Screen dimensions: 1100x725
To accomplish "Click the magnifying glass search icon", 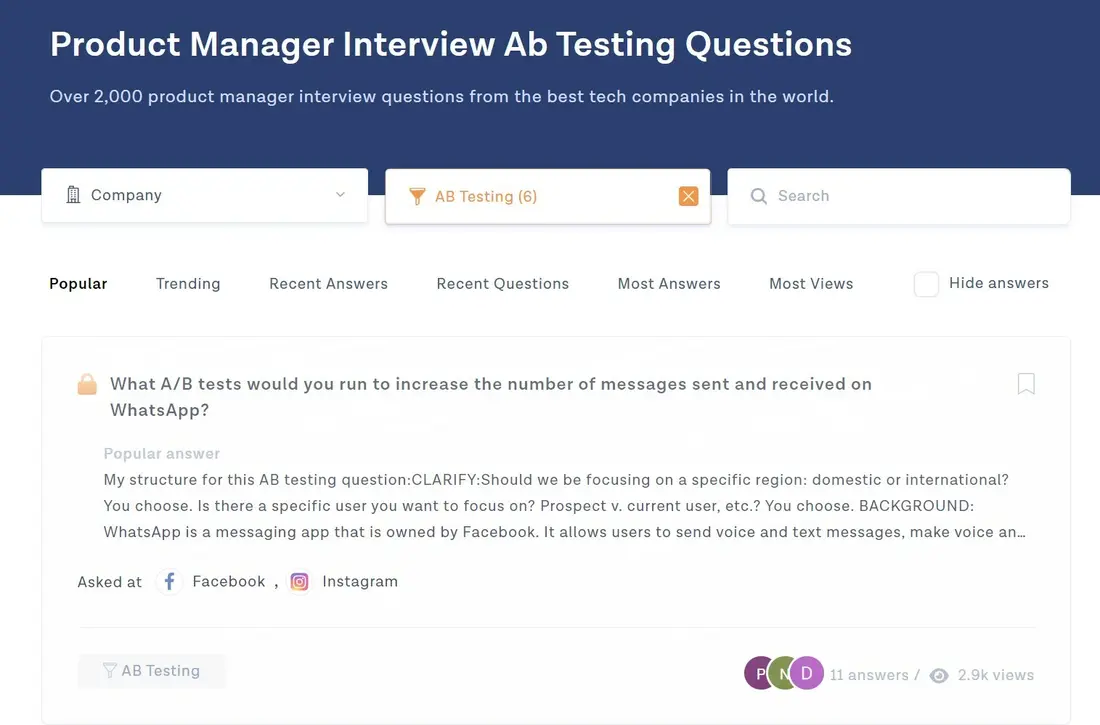I will [x=758, y=196].
